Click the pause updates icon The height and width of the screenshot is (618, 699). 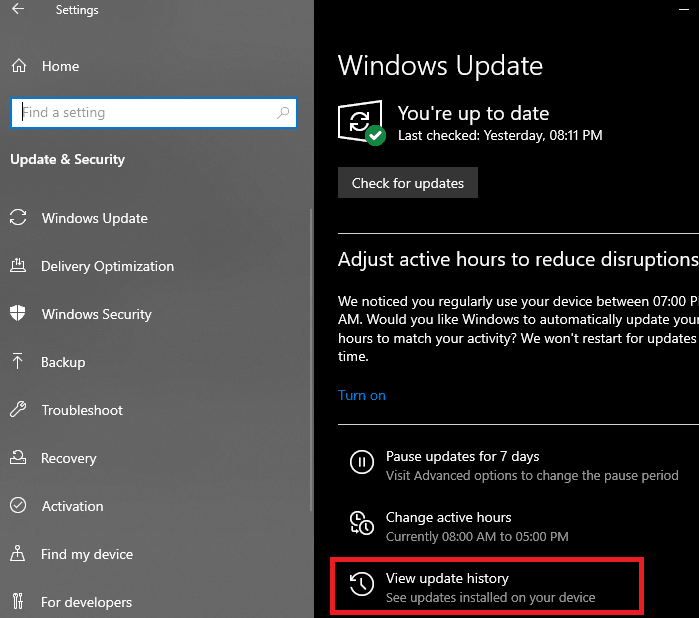(362, 462)
